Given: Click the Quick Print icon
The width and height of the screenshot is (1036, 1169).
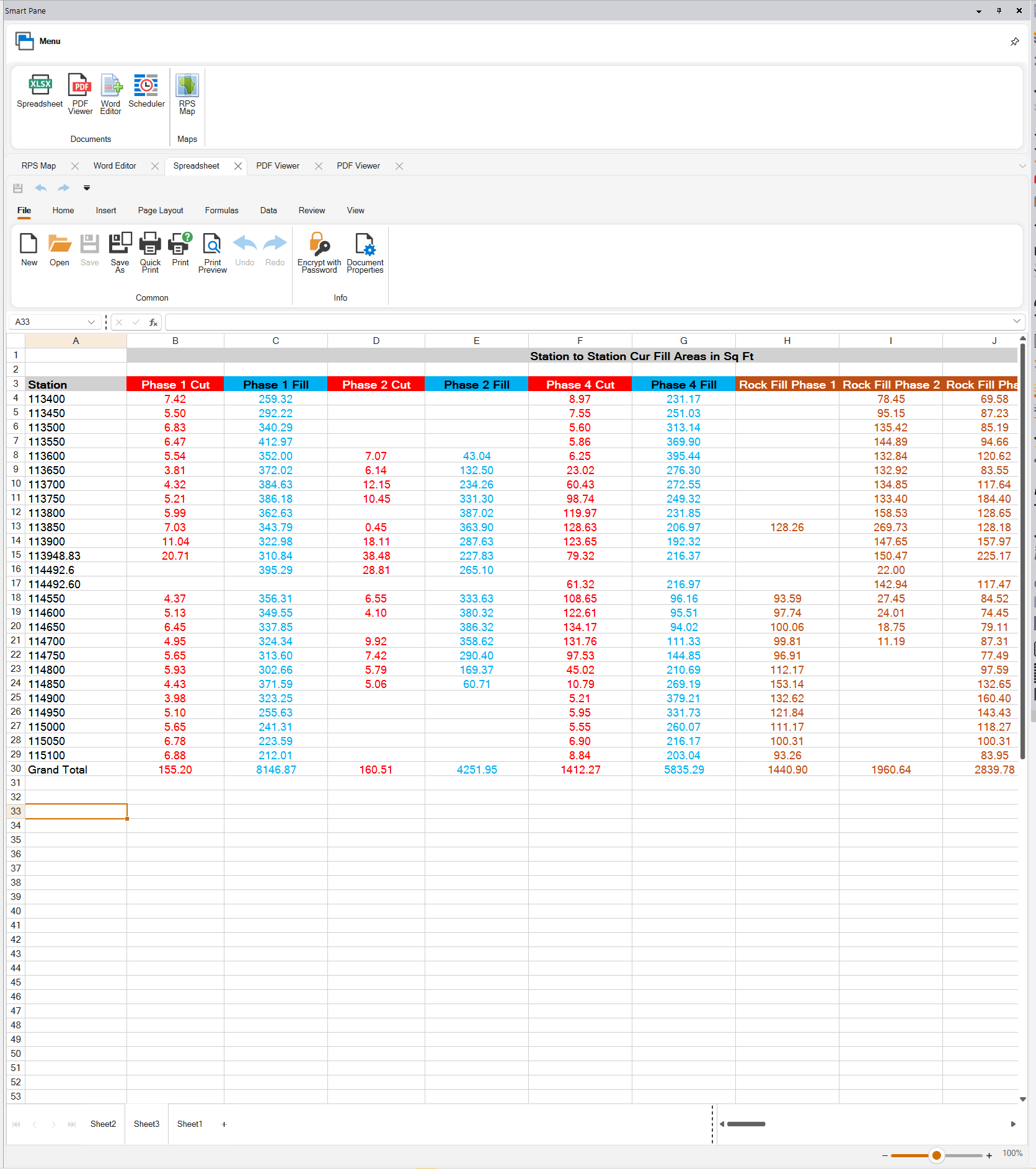Looking at the screenshot, I should [x=150, y=252].
